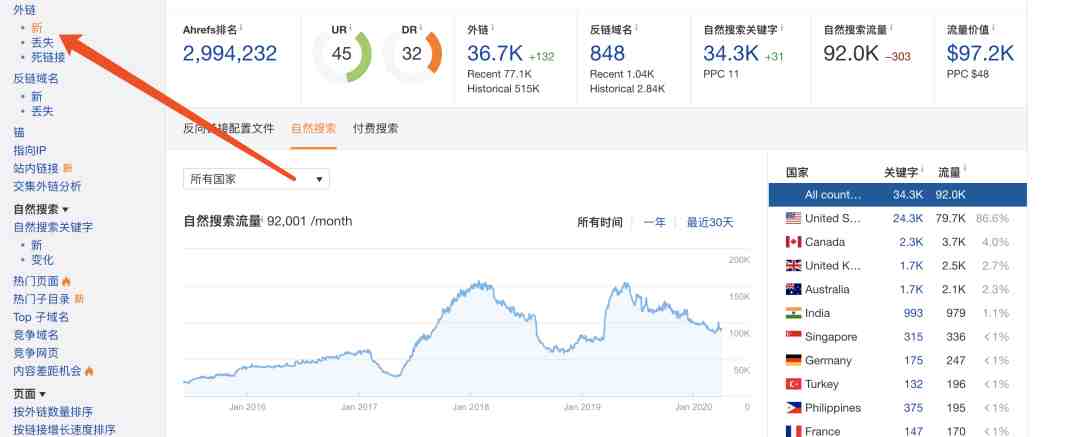
Task: Open 站内链接 in the sidebar
Action: click(x=36, y=168)
